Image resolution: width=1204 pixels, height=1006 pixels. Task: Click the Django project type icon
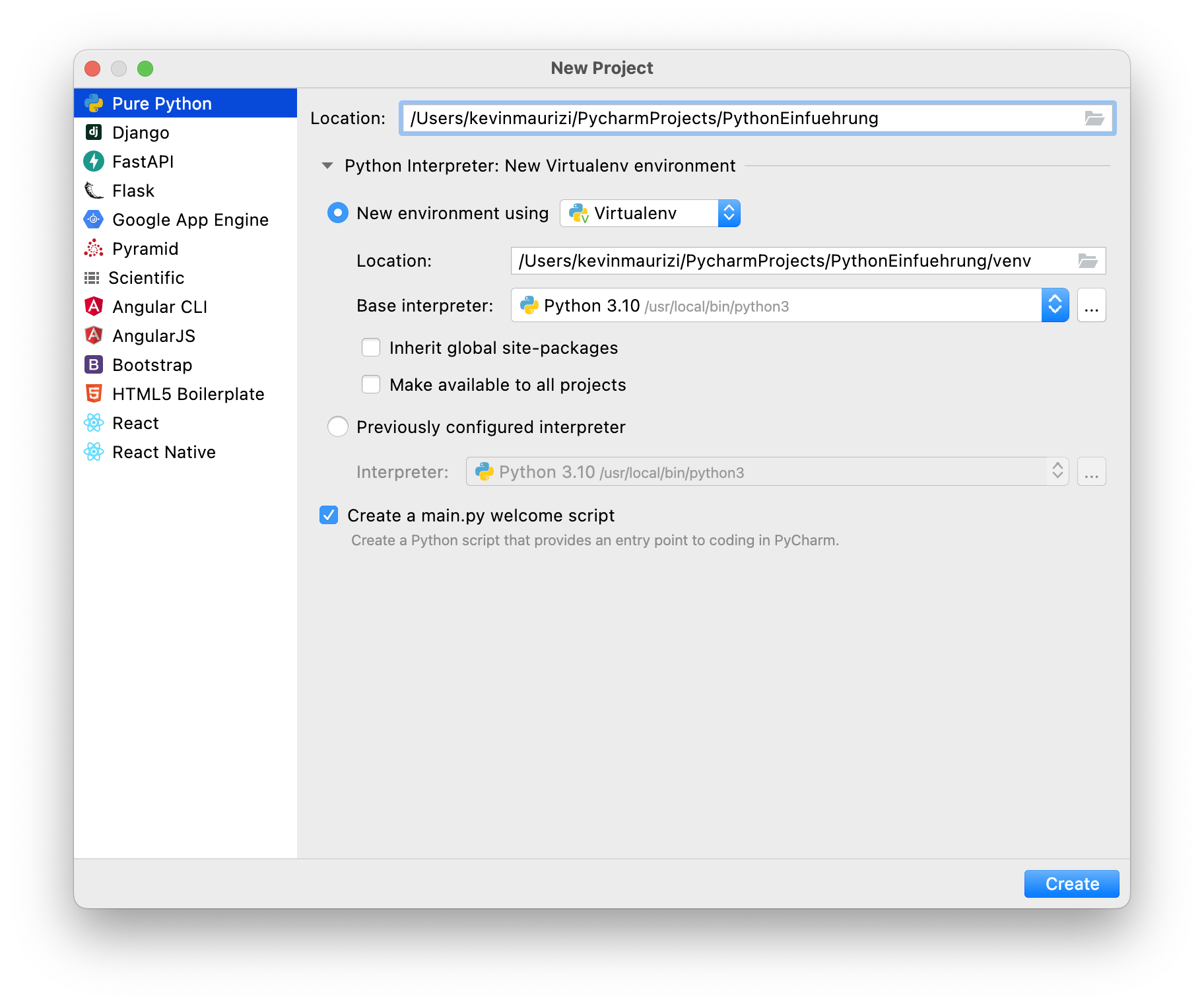(x=94, y=132)
